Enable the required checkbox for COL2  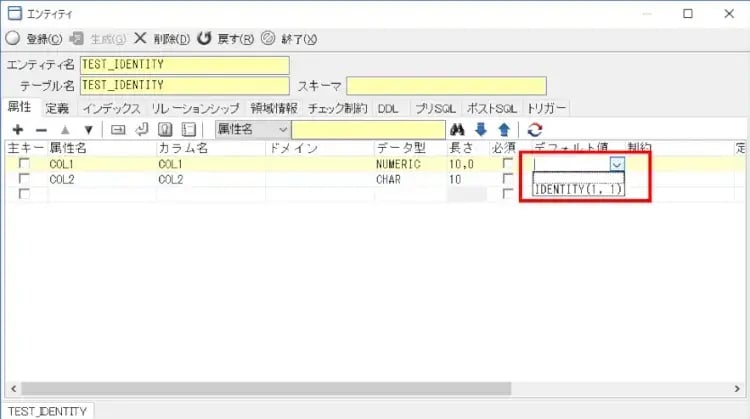click(508, 179)
